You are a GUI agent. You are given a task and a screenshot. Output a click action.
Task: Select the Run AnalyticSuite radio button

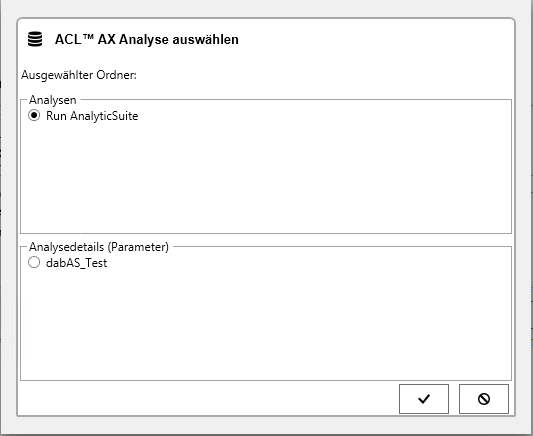pyautogui.click(x=34, y=116)
